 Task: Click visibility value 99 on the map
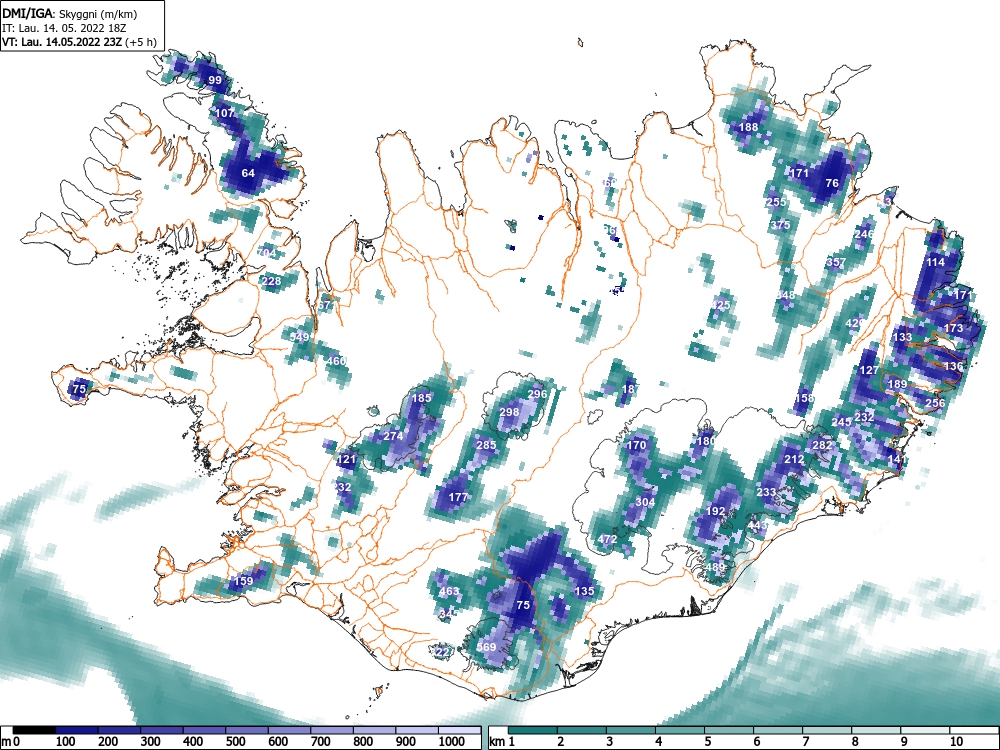(x=216, y=80)
